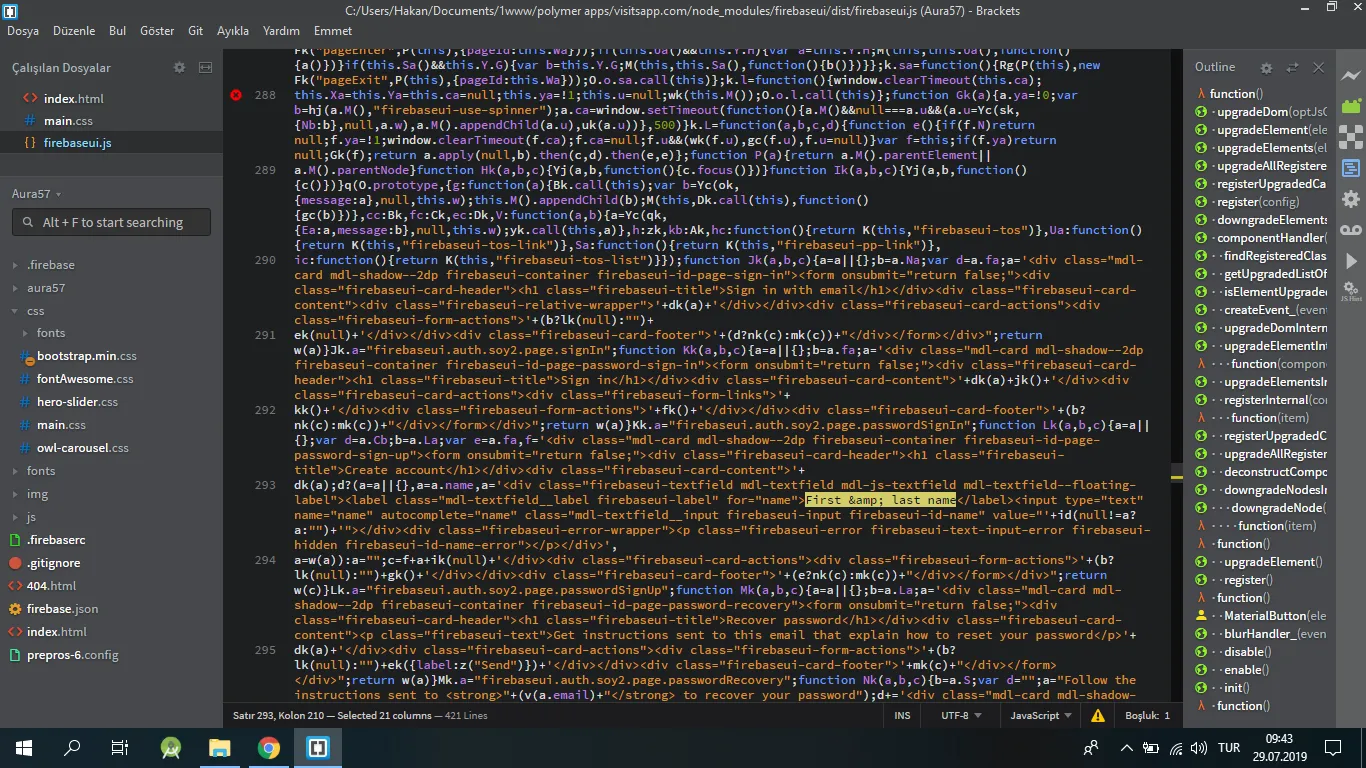Open Android Studio from the taskbar

(170, 747)
